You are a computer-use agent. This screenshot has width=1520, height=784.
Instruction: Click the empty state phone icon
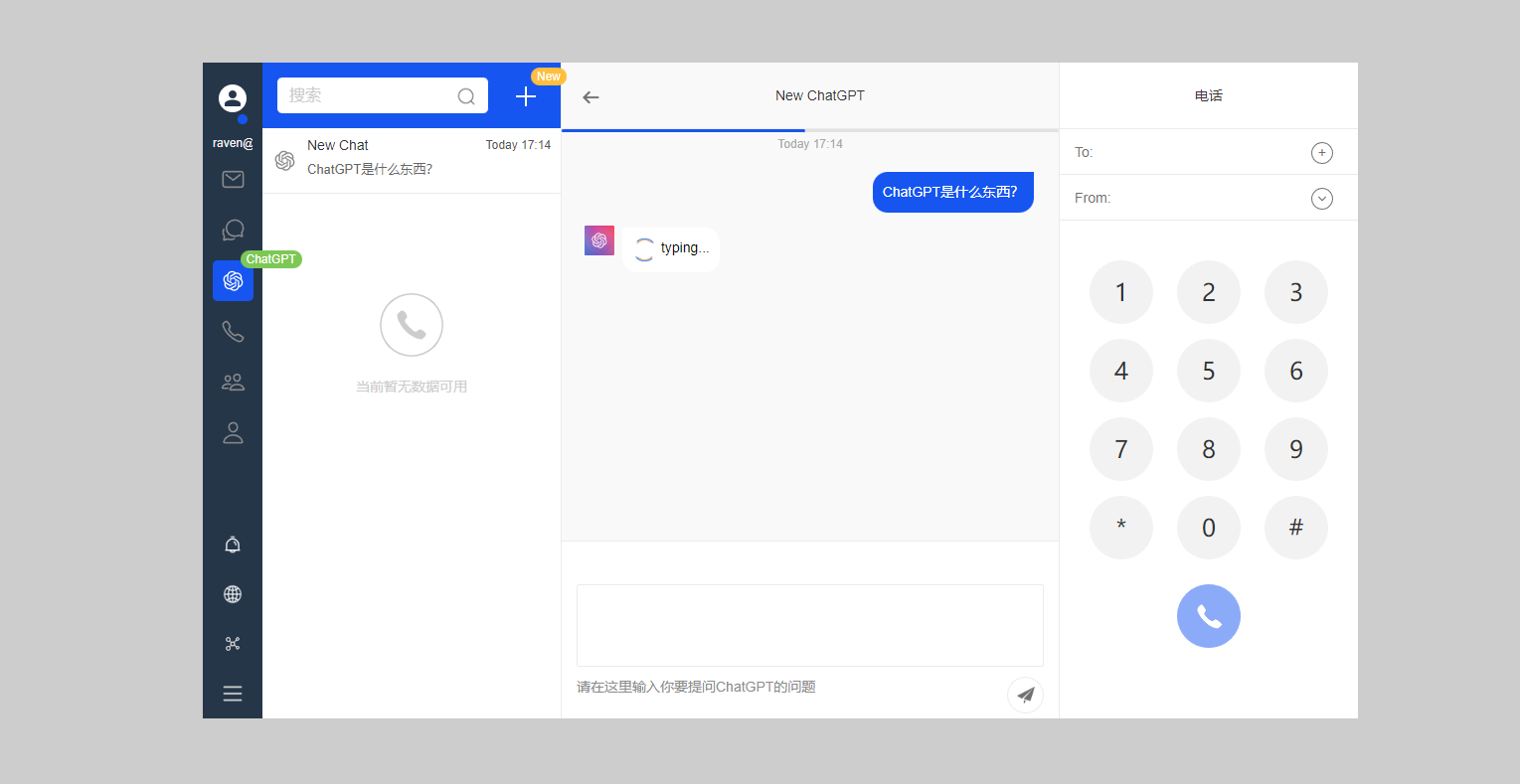[x=412, y=325]
